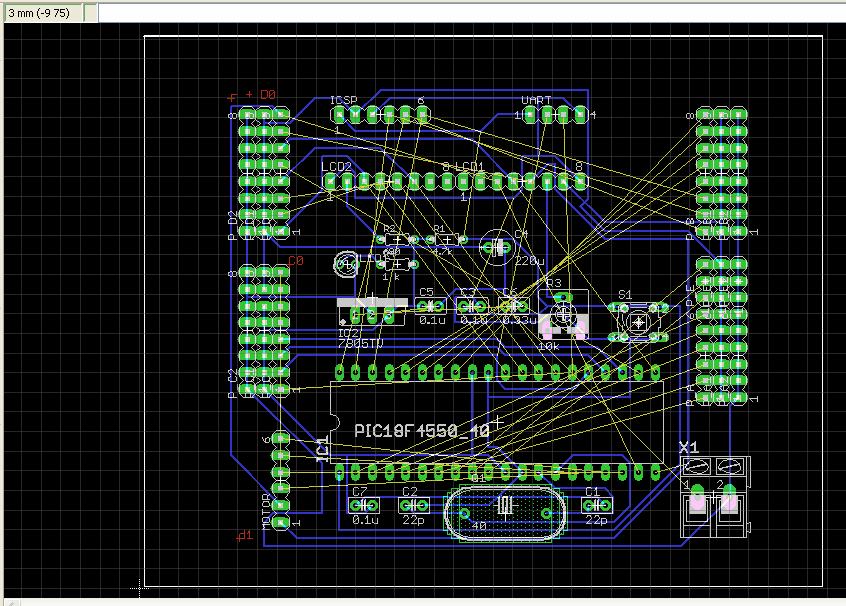The height and width of the screenshot is (606, 846).
Task: Click the ICSP header label
Action: click(x=344, y=100)
